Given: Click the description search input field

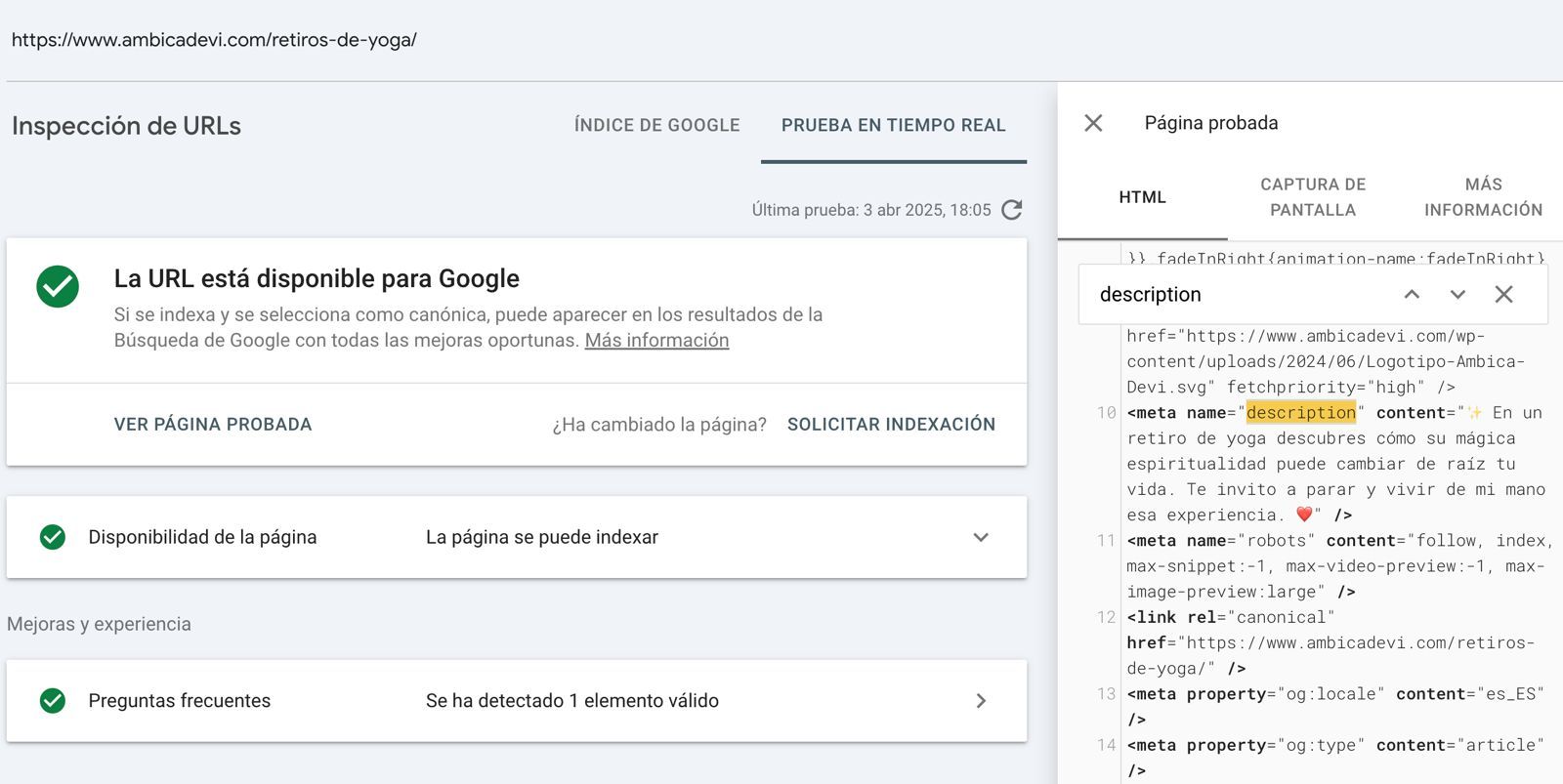Looking at the screenshot, I should [1241, 294].
